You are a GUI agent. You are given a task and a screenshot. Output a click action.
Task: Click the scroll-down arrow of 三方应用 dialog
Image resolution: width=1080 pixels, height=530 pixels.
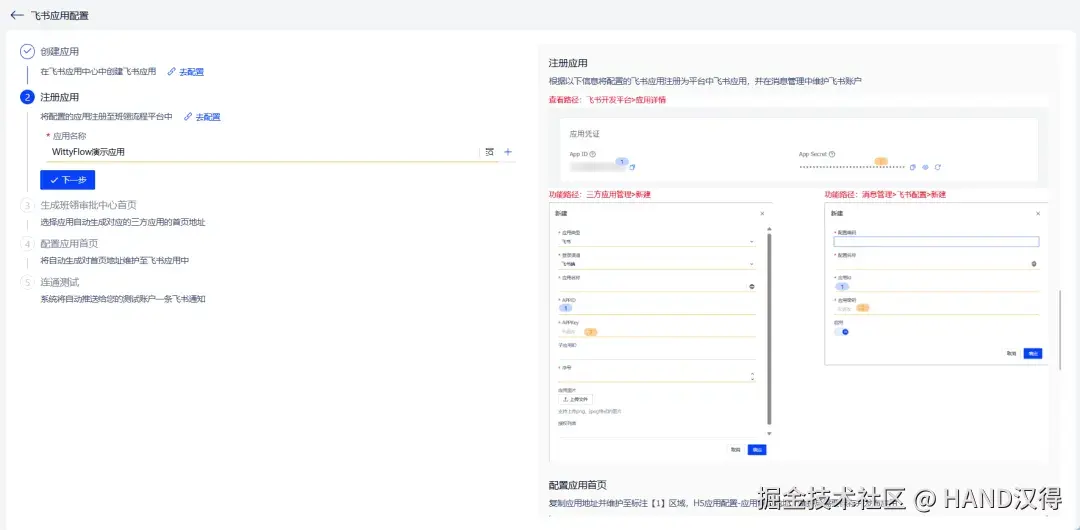click(769, 434)
